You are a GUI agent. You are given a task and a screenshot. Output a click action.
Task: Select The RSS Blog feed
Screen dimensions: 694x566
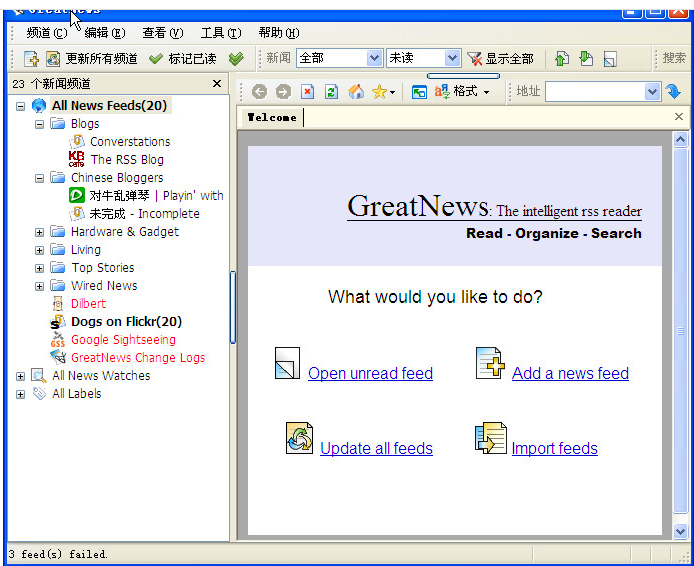pyautogui.click(x=127, y=159)
